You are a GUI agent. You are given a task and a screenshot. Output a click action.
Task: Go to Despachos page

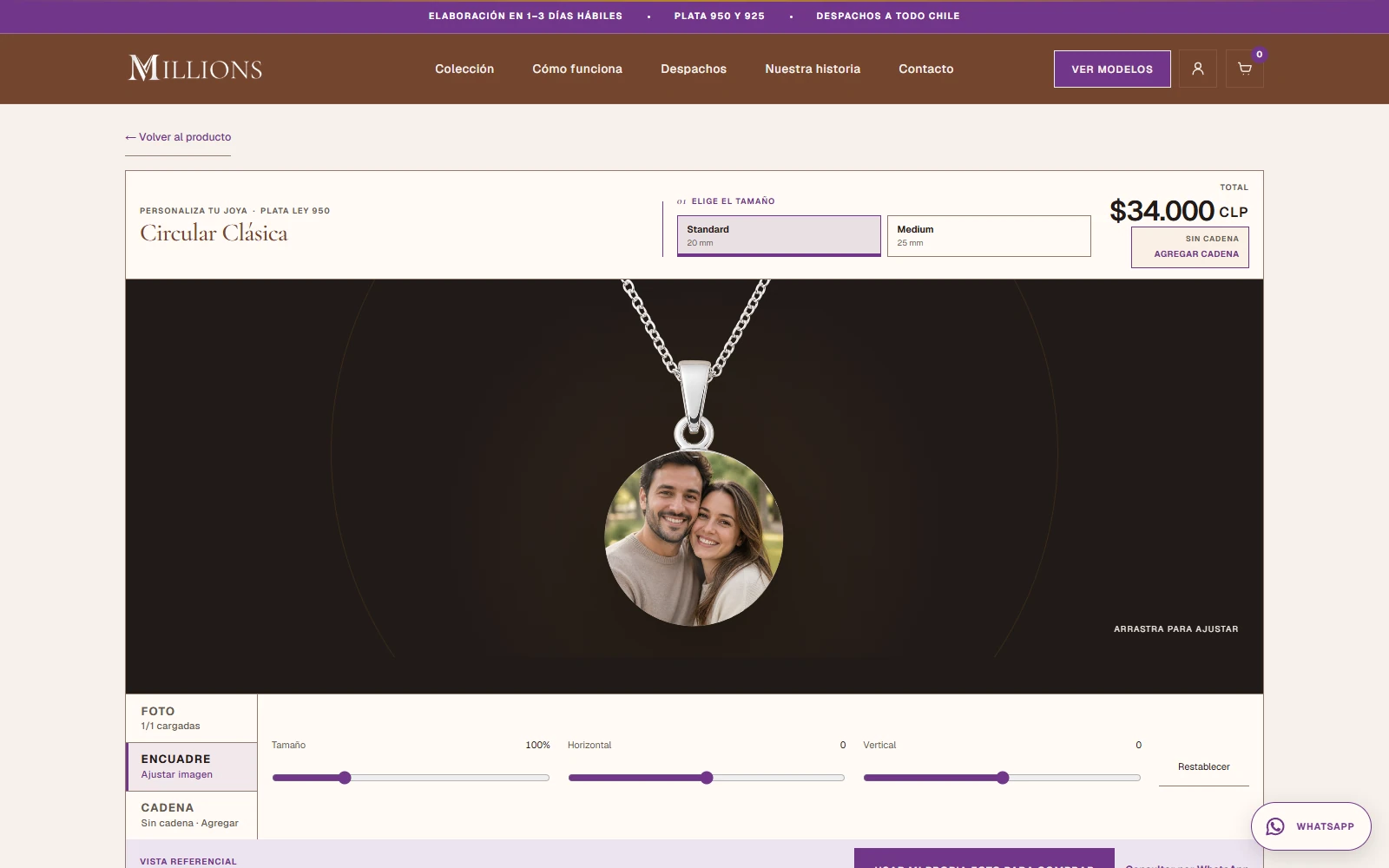(x=694, y=69)
